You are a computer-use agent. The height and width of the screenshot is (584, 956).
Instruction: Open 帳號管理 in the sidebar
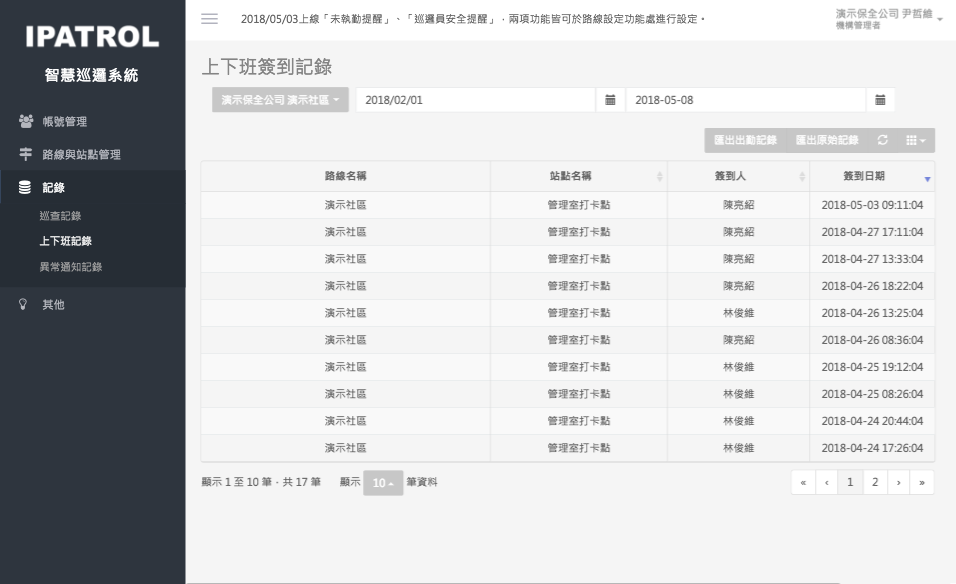pyautogui.click(x=64, y=122)
